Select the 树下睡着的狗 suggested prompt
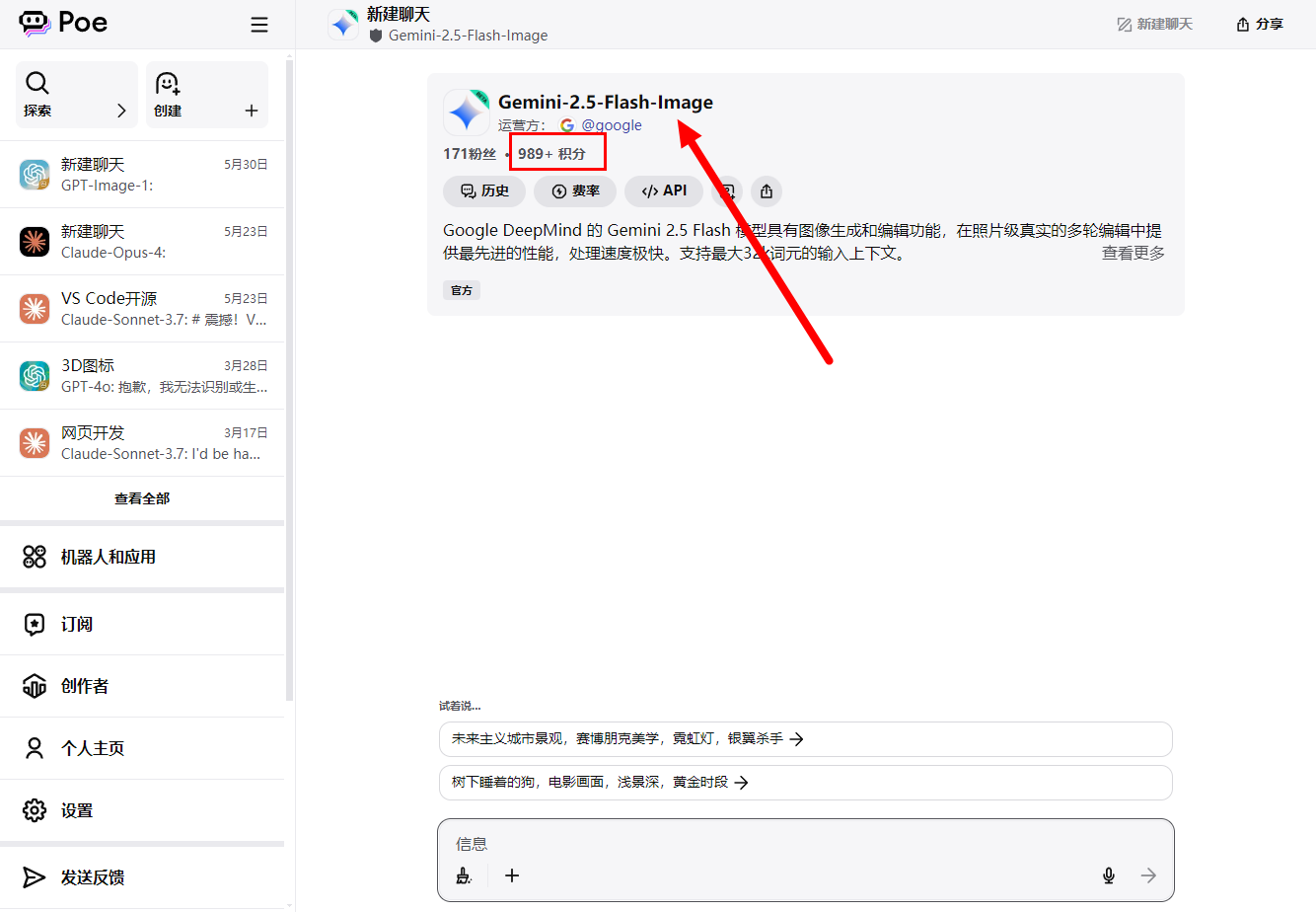 805,783
